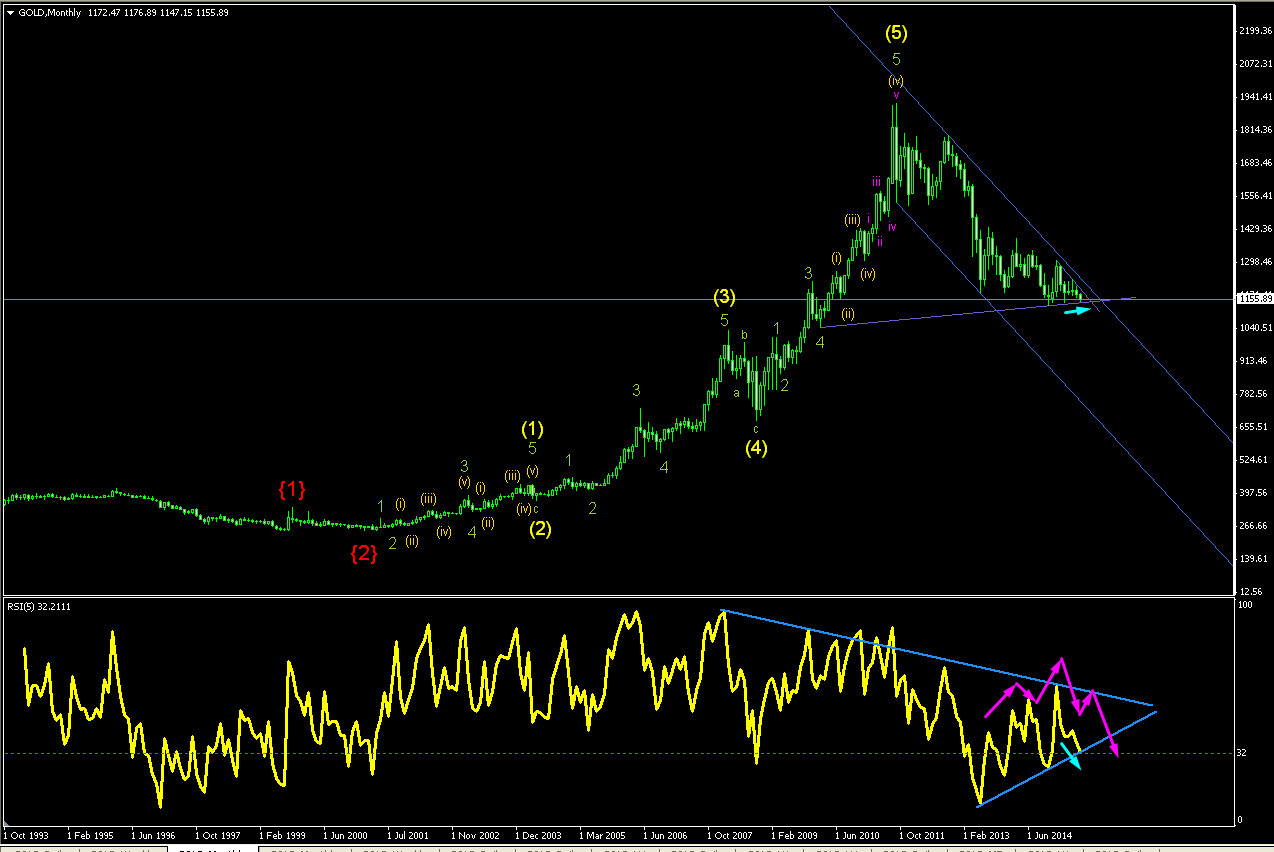The image size is (1274, 852).
Task: Select the GOLD,Monthly chart title text
Action: click(50, 12)
